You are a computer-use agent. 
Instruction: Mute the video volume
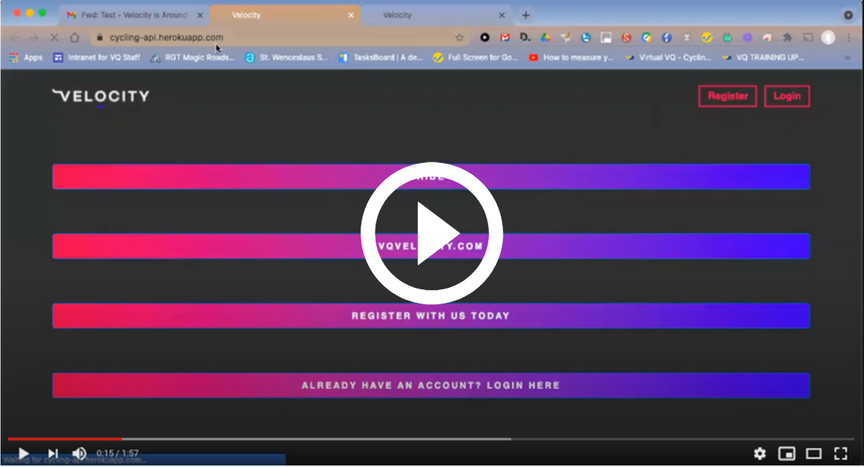coord(79,454)
